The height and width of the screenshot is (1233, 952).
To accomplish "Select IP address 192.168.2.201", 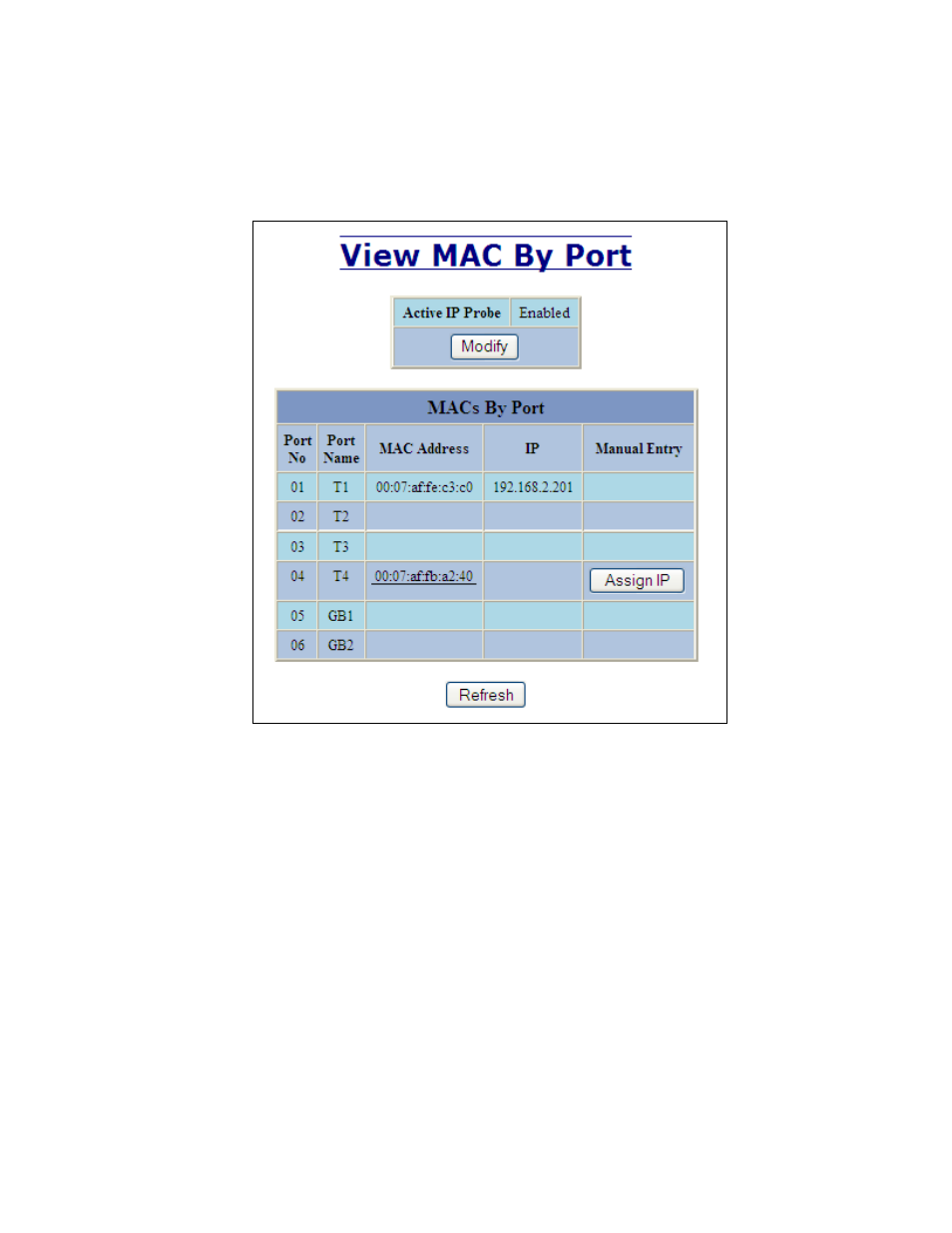I will (x=533, y=487).
